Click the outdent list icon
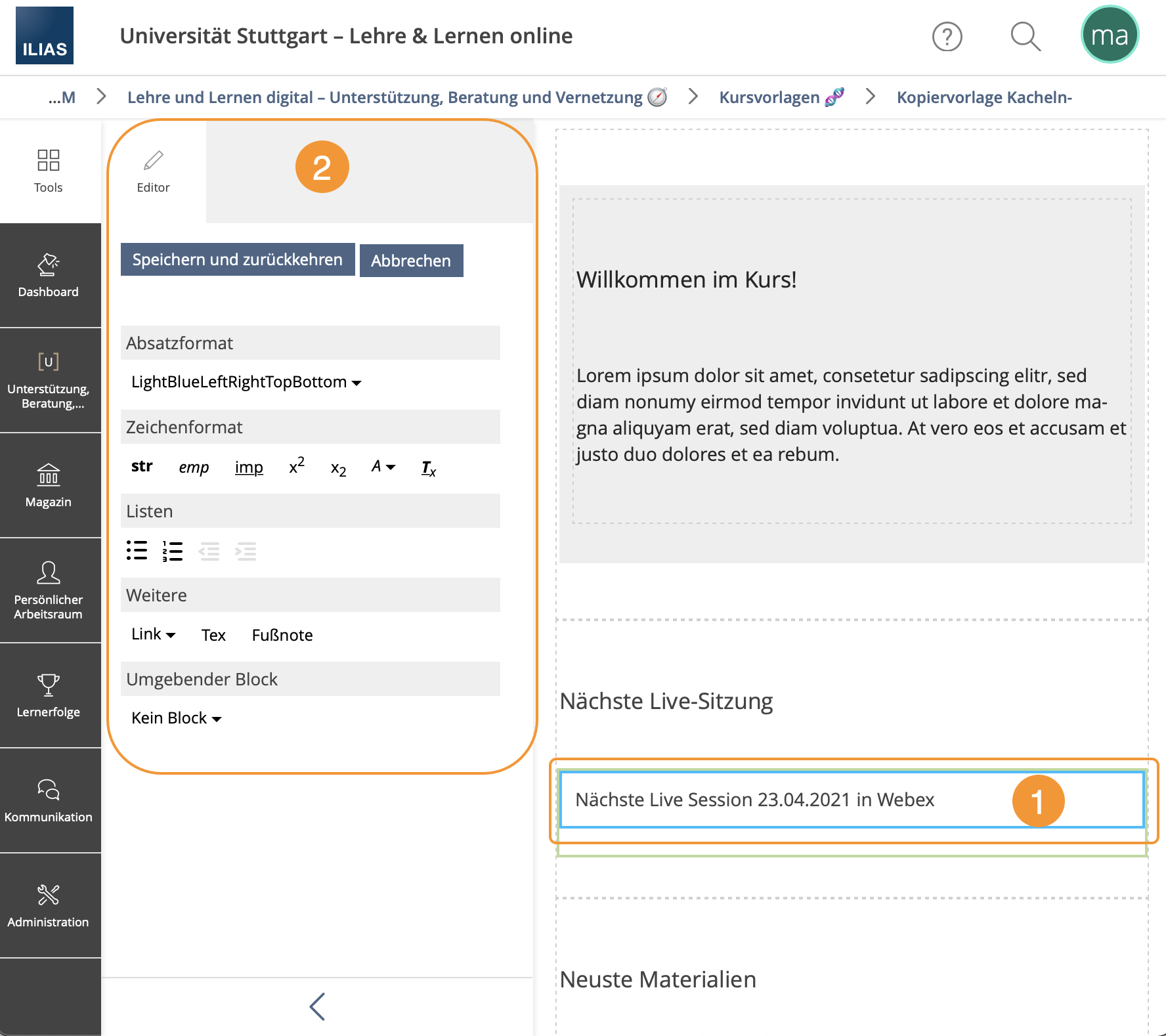The width and height of the screenshot is (1166, 1036). 209,551
